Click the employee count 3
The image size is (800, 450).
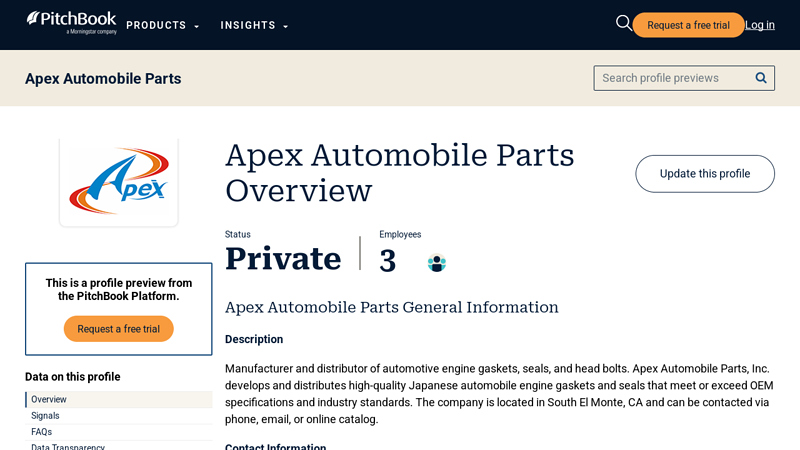388,260
